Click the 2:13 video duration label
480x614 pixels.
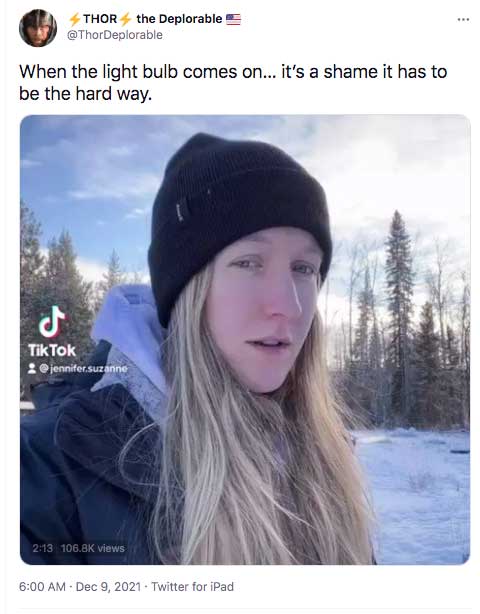pos(43,548)
